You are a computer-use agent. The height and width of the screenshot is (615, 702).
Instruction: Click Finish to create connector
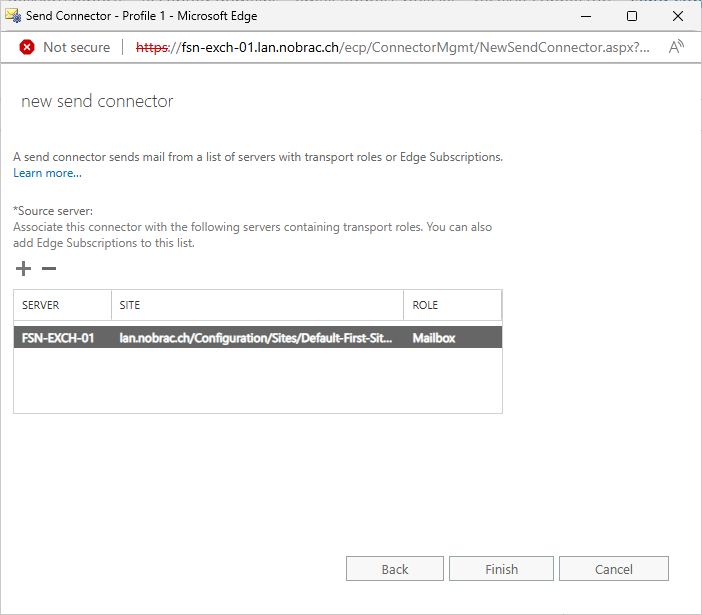[501, 569]
